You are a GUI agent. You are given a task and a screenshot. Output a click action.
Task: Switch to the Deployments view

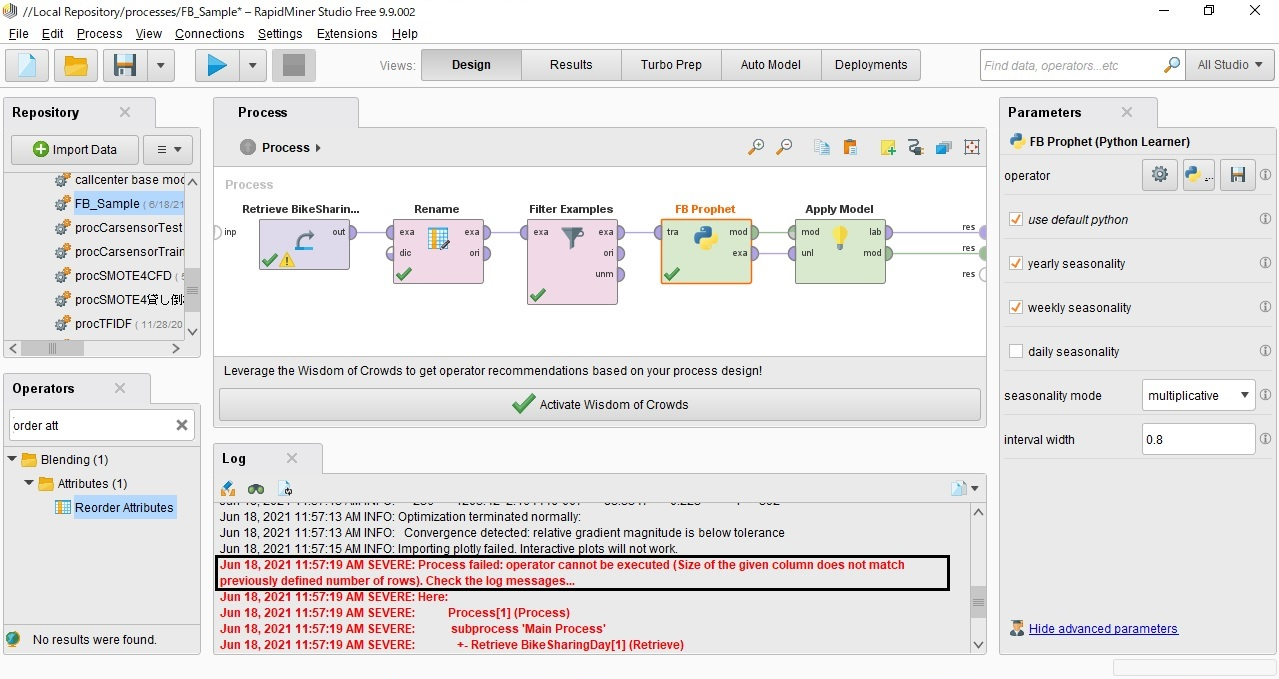click(x=871, y=65)
